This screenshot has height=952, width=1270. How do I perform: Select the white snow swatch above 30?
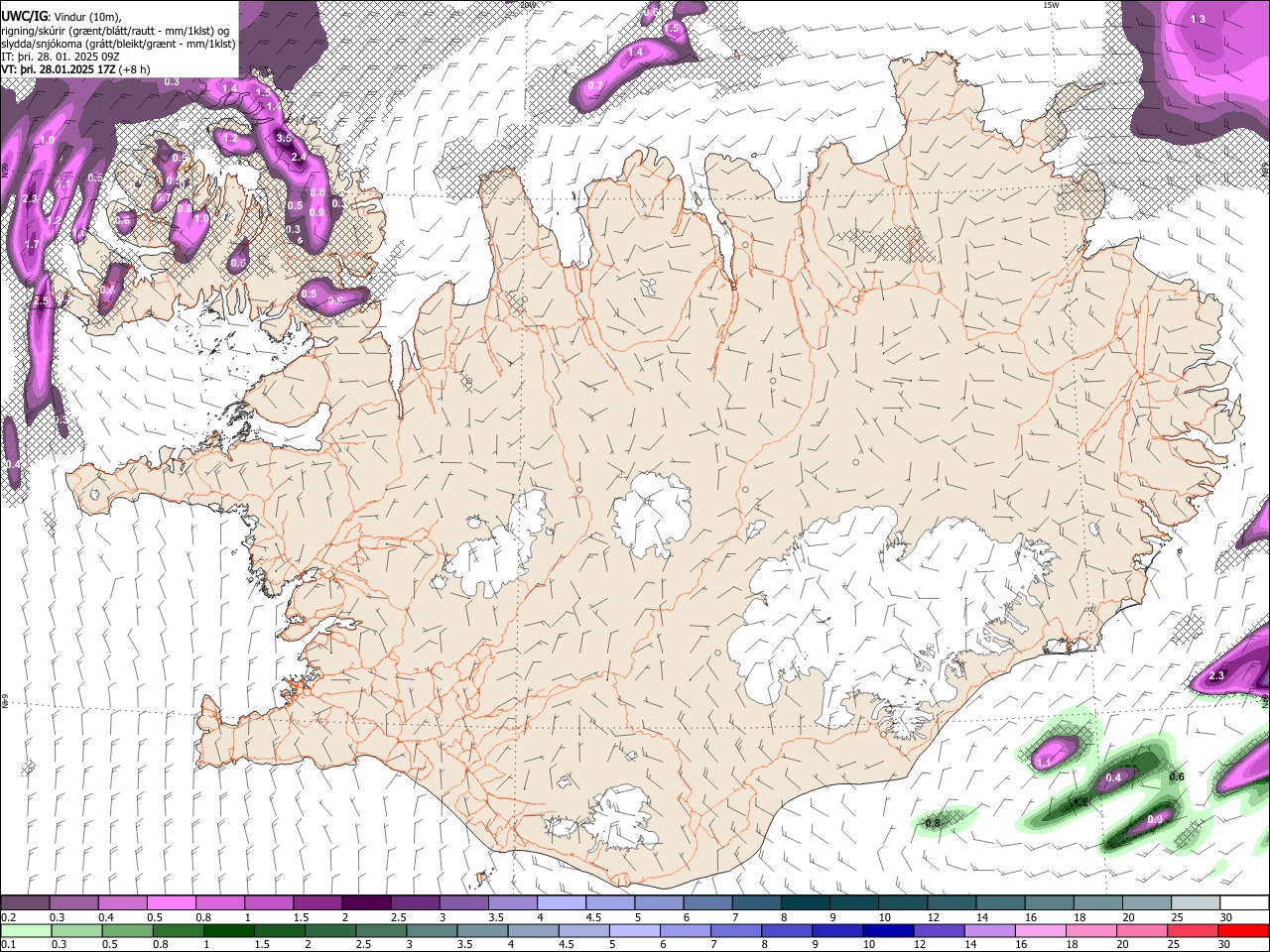[1244, 903]
